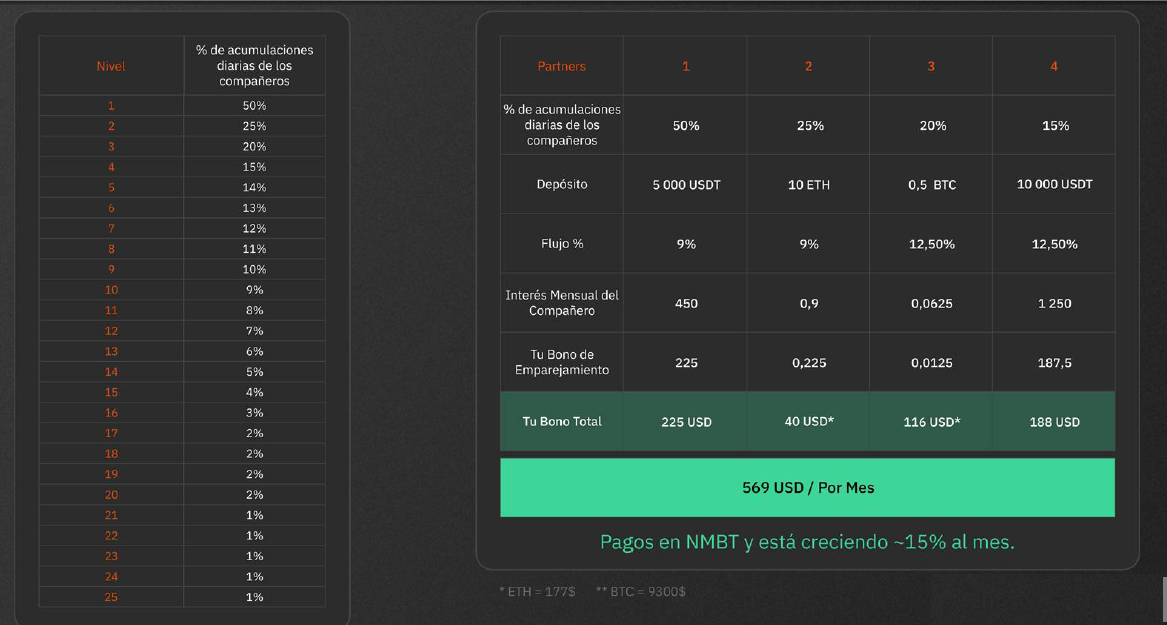Select the '116 USD*' total bonus cell
Screen dimensions: 1167x625
[932, 422]
